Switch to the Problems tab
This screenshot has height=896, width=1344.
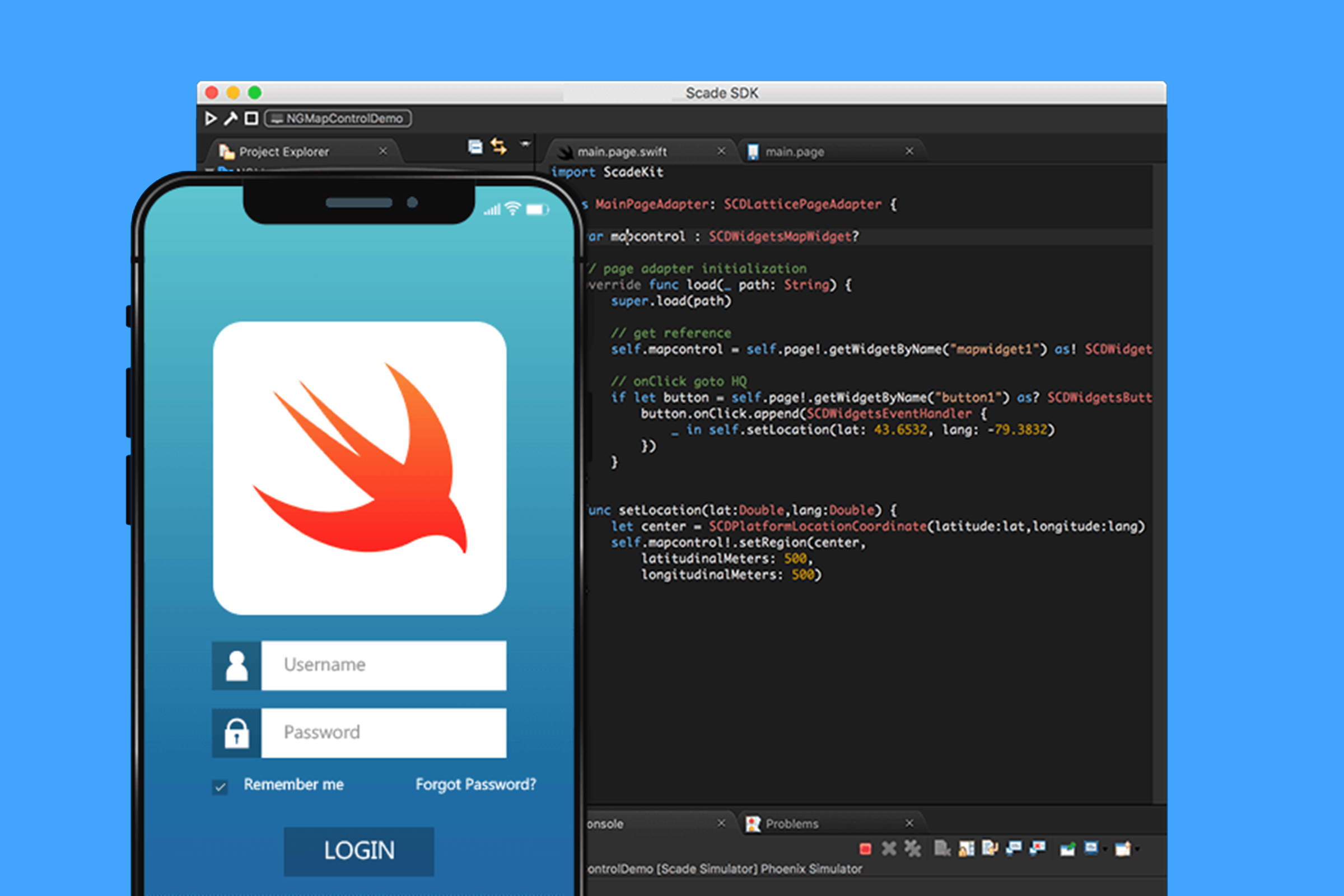791,823
